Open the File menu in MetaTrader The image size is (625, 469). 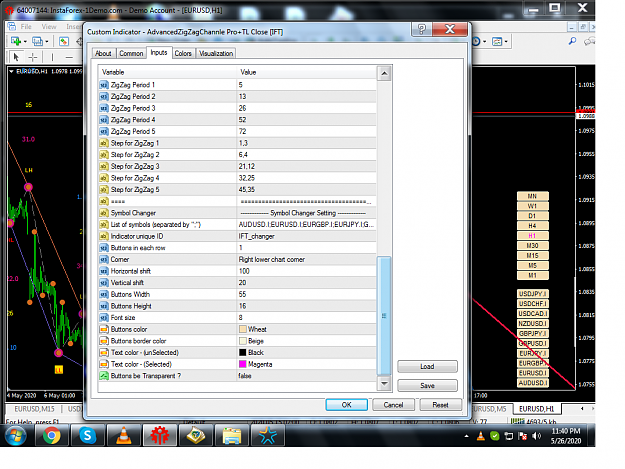pos(26,27)
